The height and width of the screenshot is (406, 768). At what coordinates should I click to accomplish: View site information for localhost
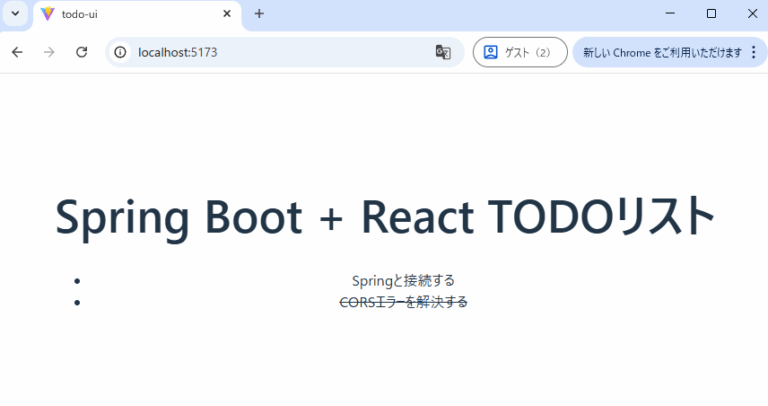pyautogui.click(x=120, y=52)
